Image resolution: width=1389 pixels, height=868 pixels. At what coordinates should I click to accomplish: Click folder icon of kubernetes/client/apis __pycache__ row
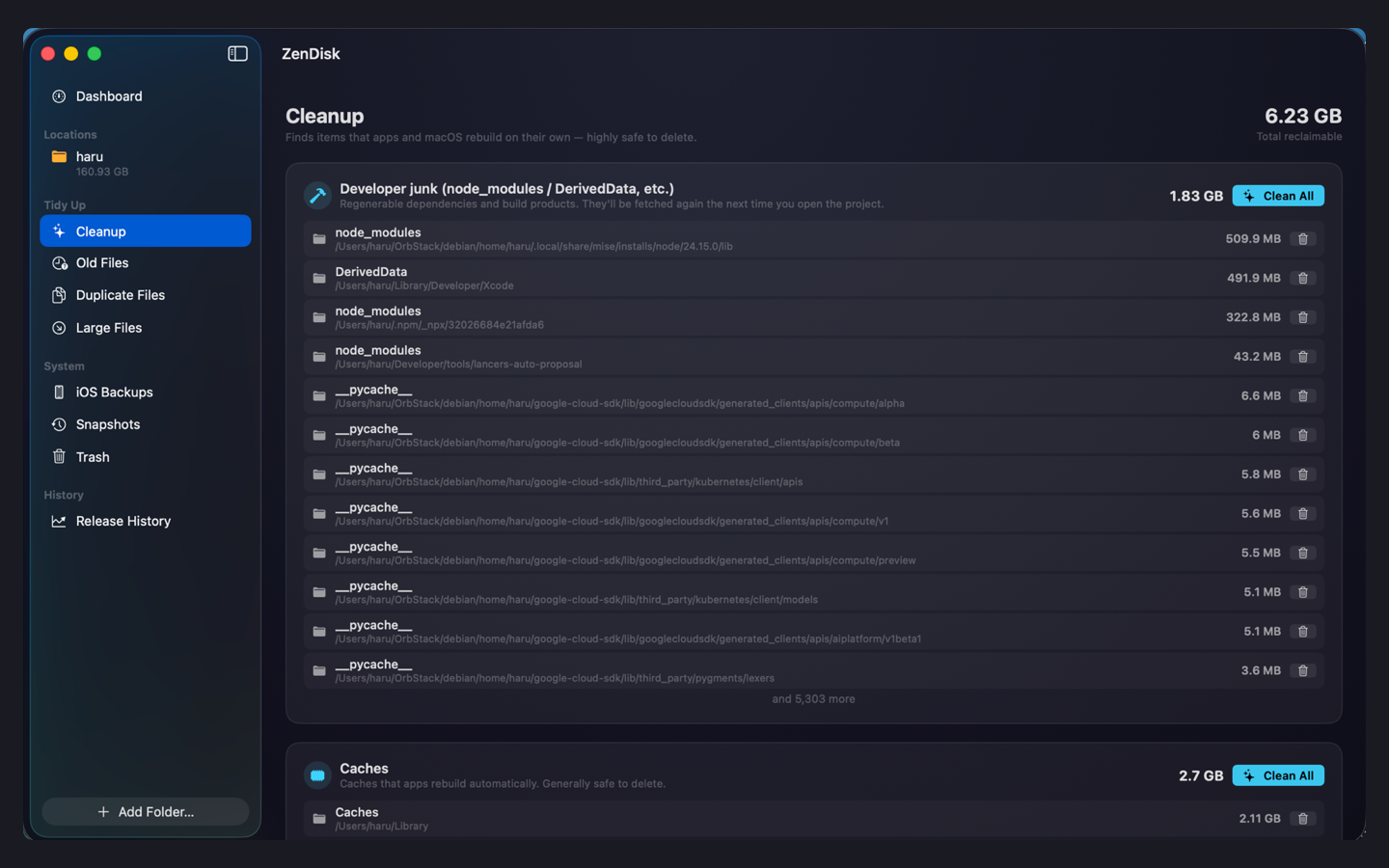pyautogui.click(x=319, y=475)
